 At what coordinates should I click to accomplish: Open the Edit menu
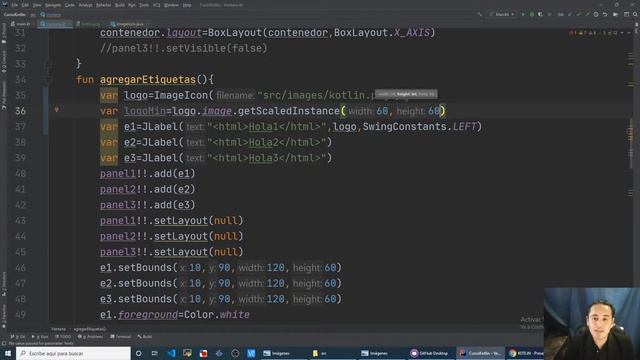[25, 5]
